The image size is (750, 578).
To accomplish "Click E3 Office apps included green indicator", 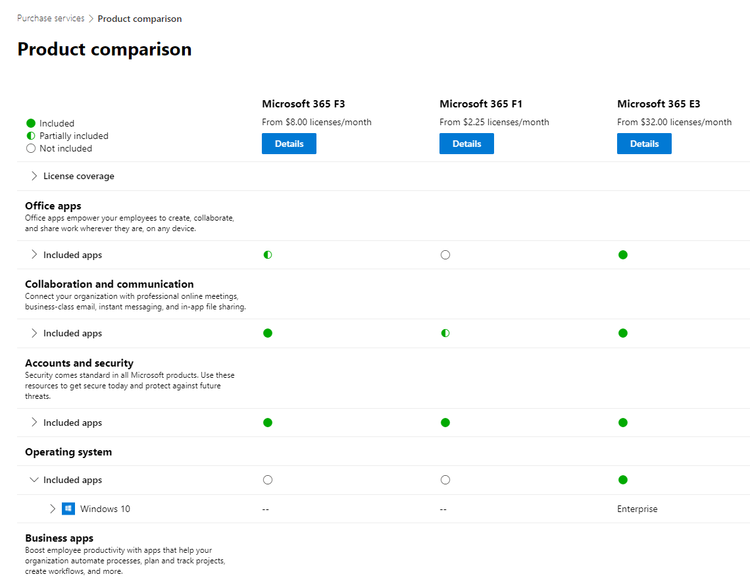I will pyautogui.click(x=623, y=255).
